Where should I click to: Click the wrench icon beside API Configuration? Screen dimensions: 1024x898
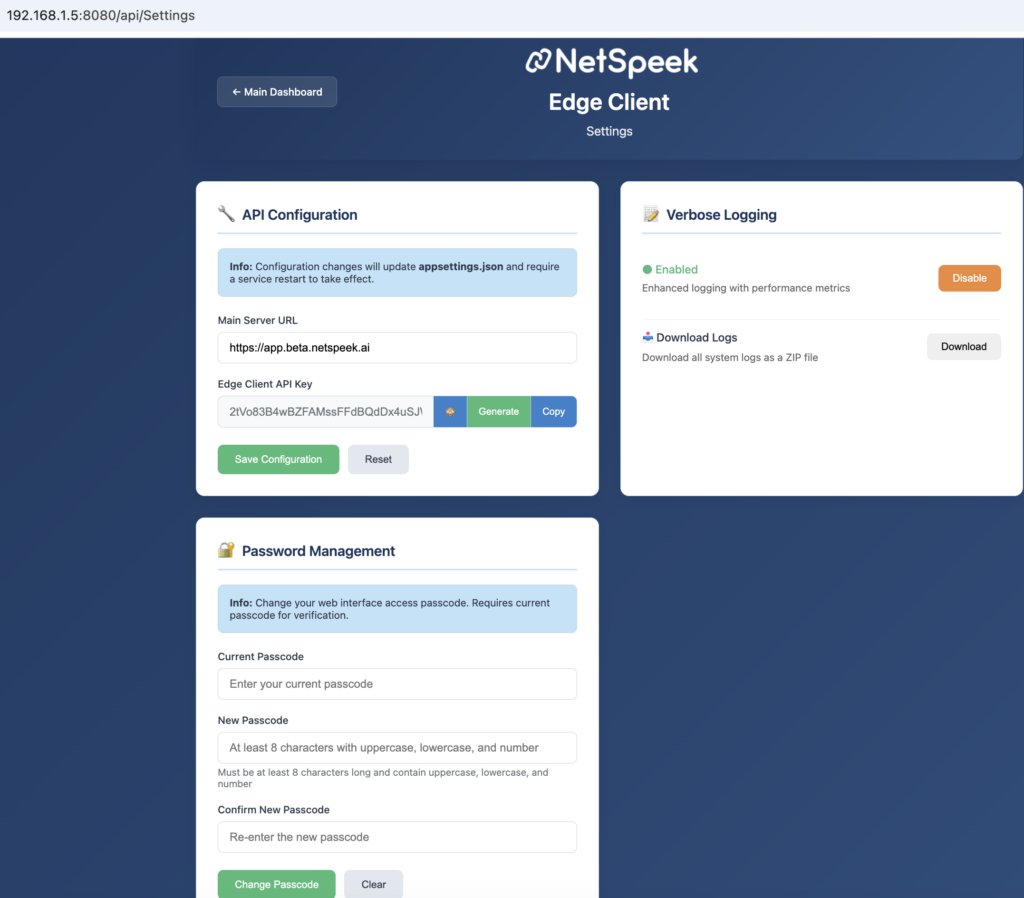(x=226, y=214)
